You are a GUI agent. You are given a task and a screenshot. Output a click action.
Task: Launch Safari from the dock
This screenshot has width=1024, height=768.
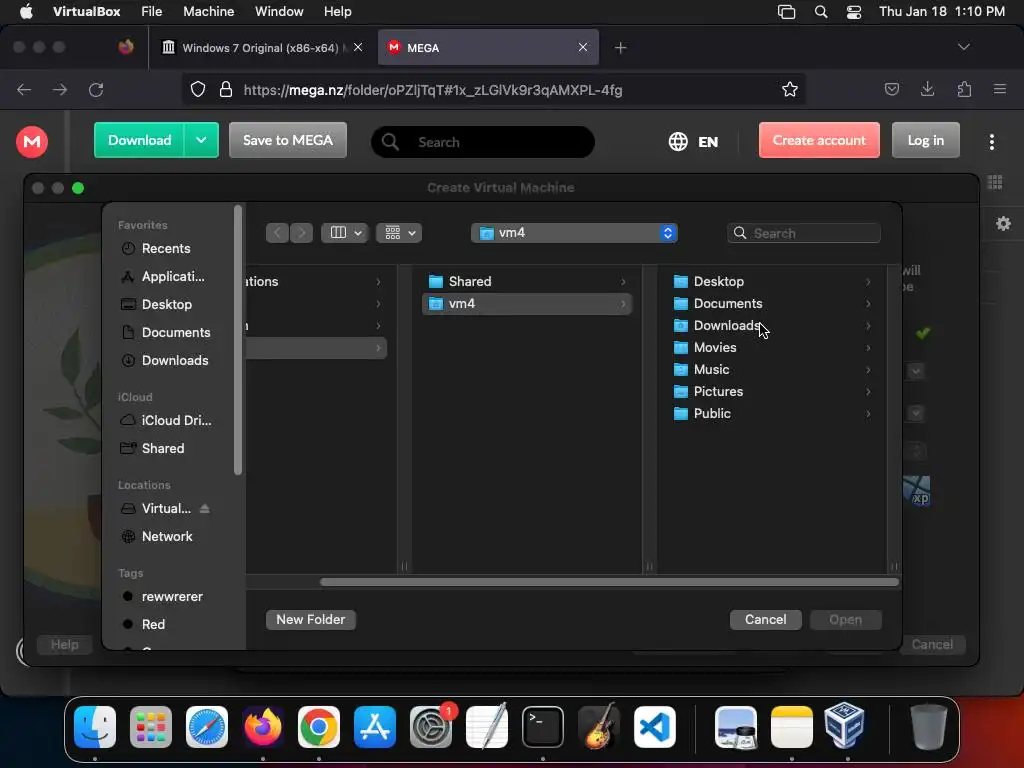pos(207,726)
